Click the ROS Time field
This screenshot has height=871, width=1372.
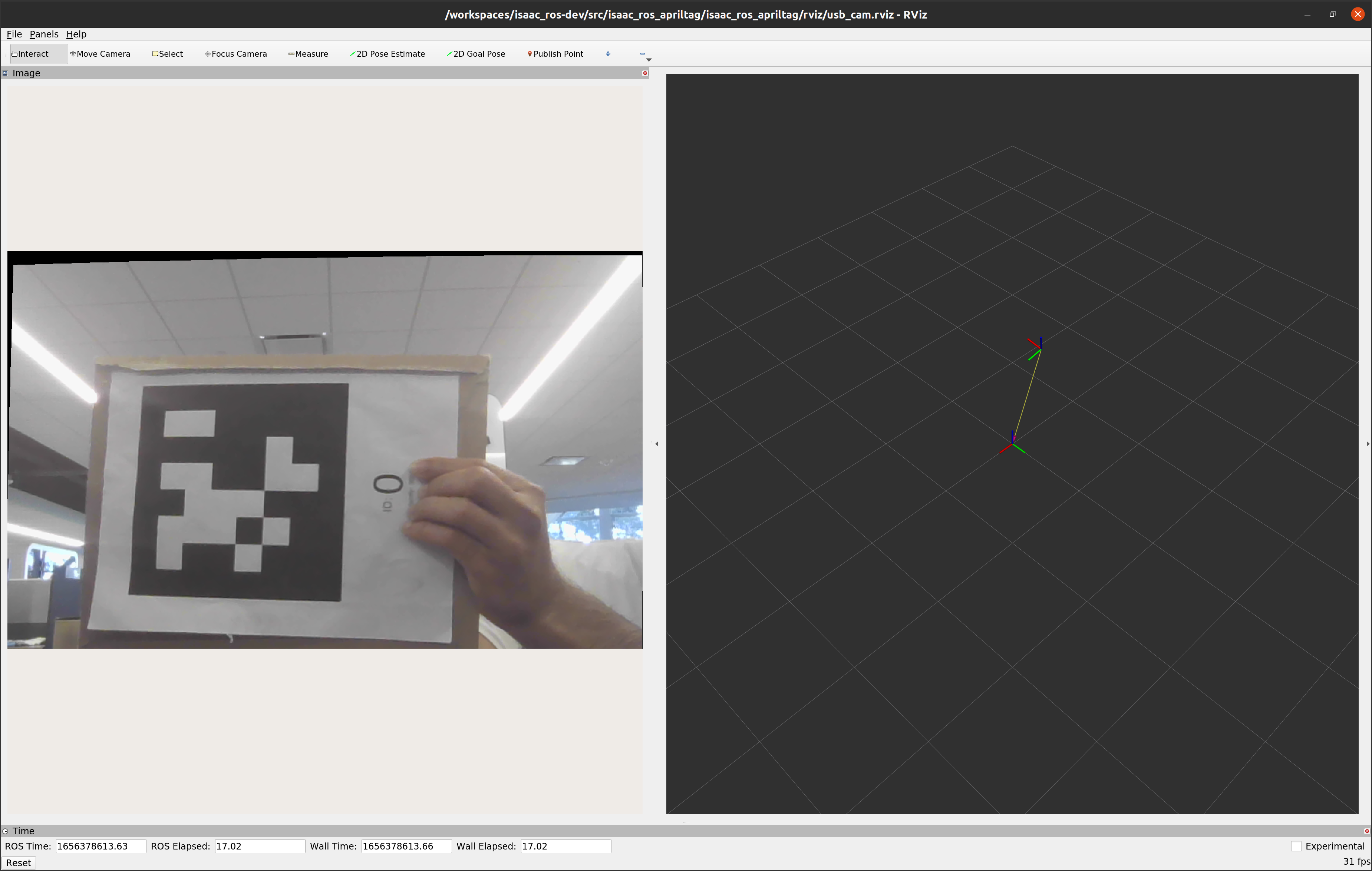pos(100,846)
